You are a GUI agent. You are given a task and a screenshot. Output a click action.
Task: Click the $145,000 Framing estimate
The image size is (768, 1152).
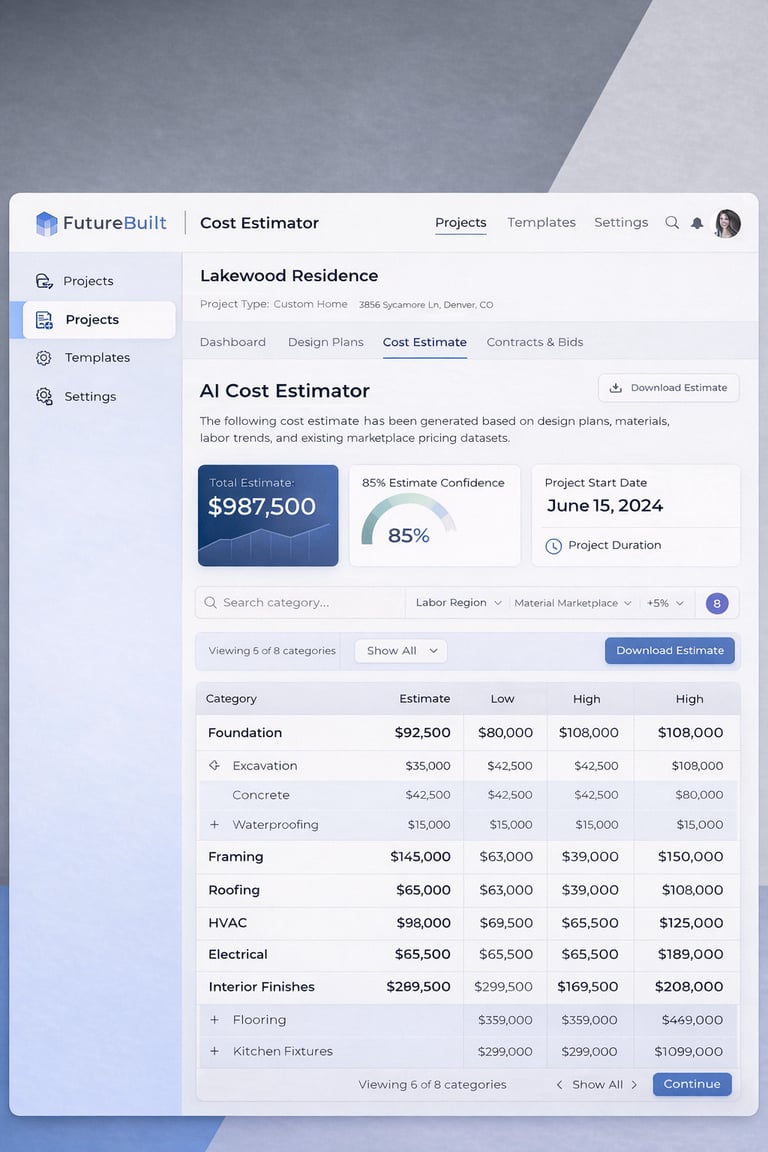coord(420,857)
